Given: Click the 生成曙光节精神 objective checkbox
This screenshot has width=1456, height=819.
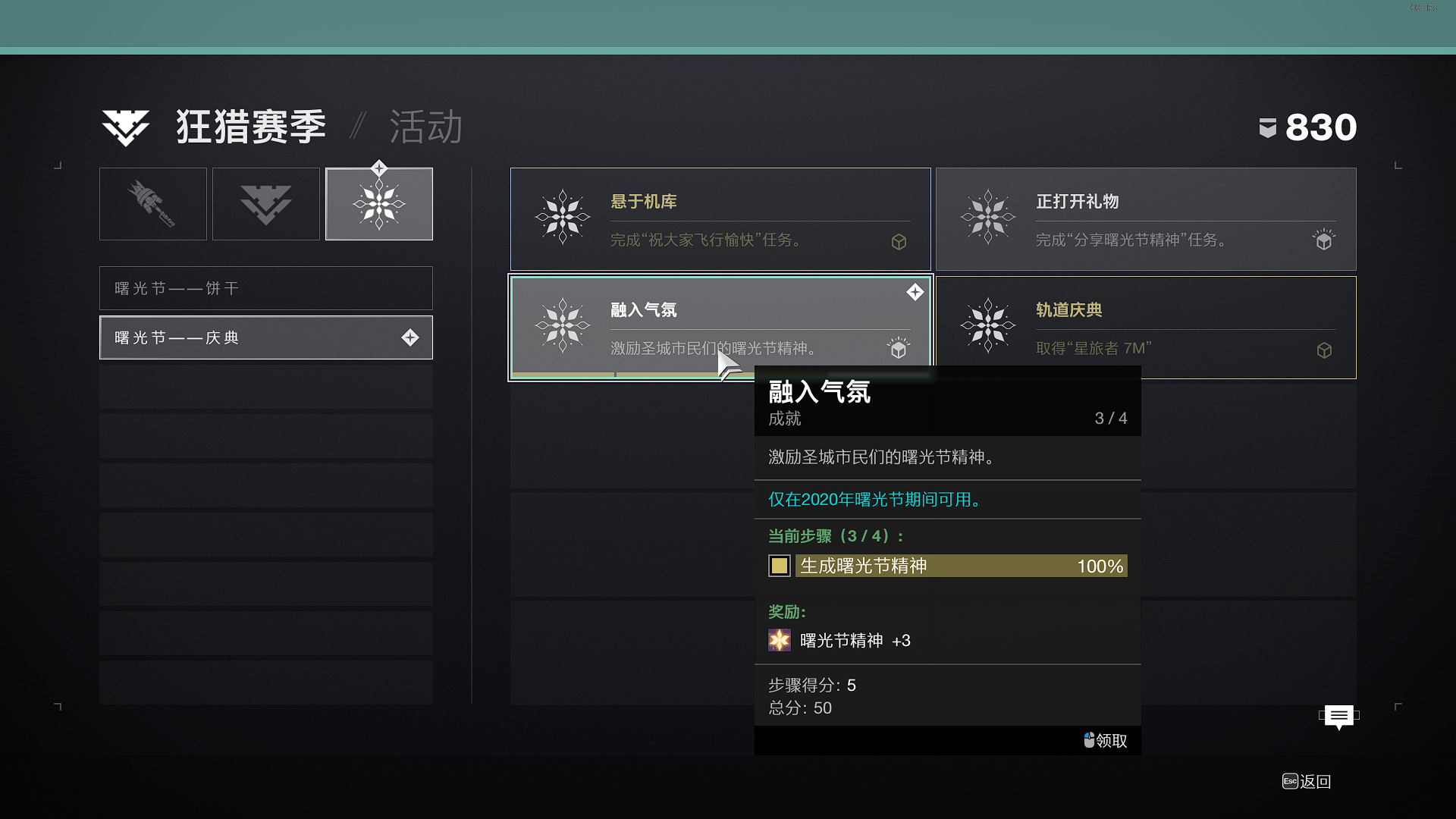Looking at the screenshot, I should click(780, 566).
